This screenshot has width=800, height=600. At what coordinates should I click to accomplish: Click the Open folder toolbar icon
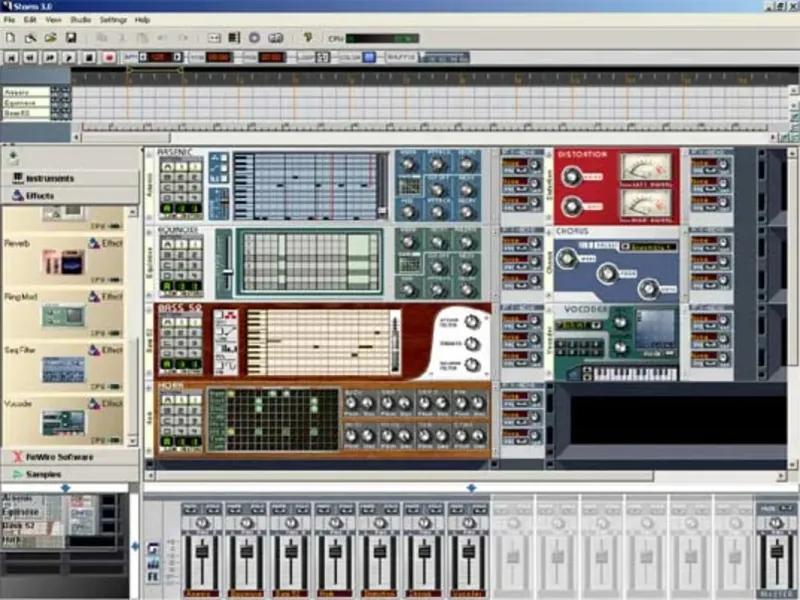[50, 38]
